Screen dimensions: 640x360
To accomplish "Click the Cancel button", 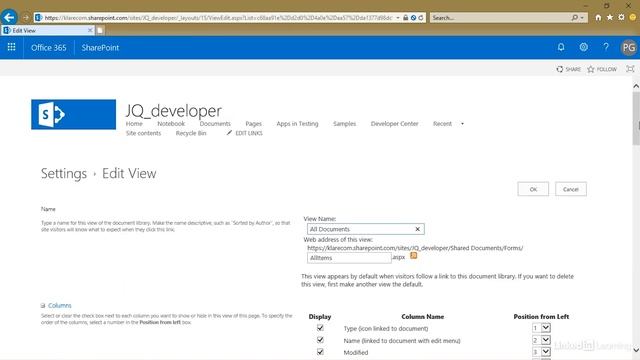I will [x=571, y=189].
